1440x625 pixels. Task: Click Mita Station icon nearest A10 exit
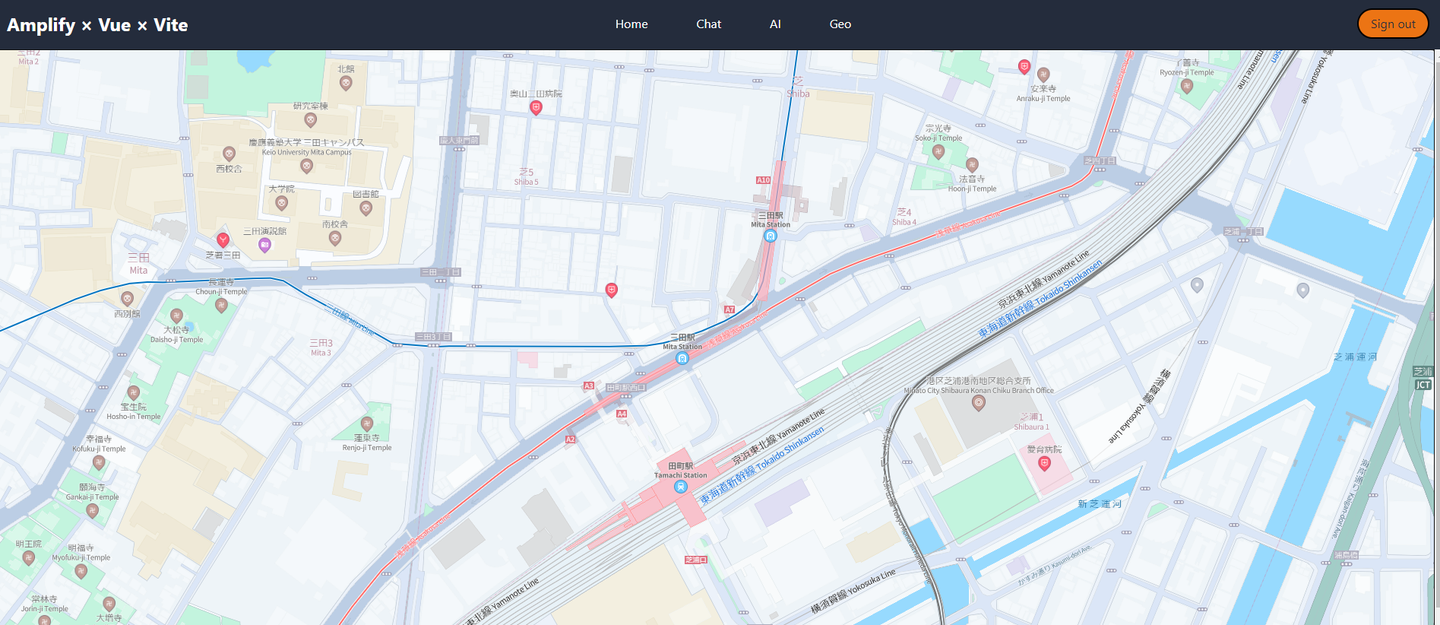point(770,236)
